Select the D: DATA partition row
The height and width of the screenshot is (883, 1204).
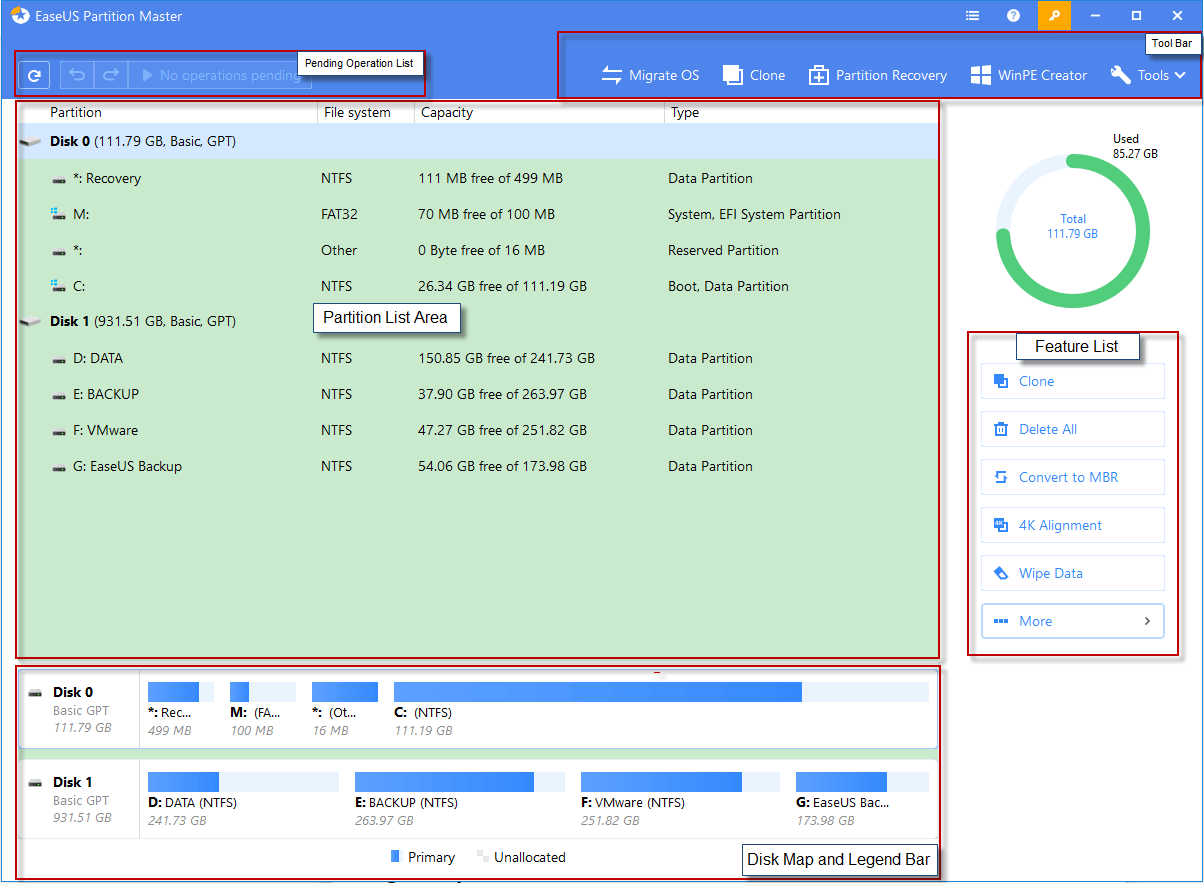(x=478, y=358)
